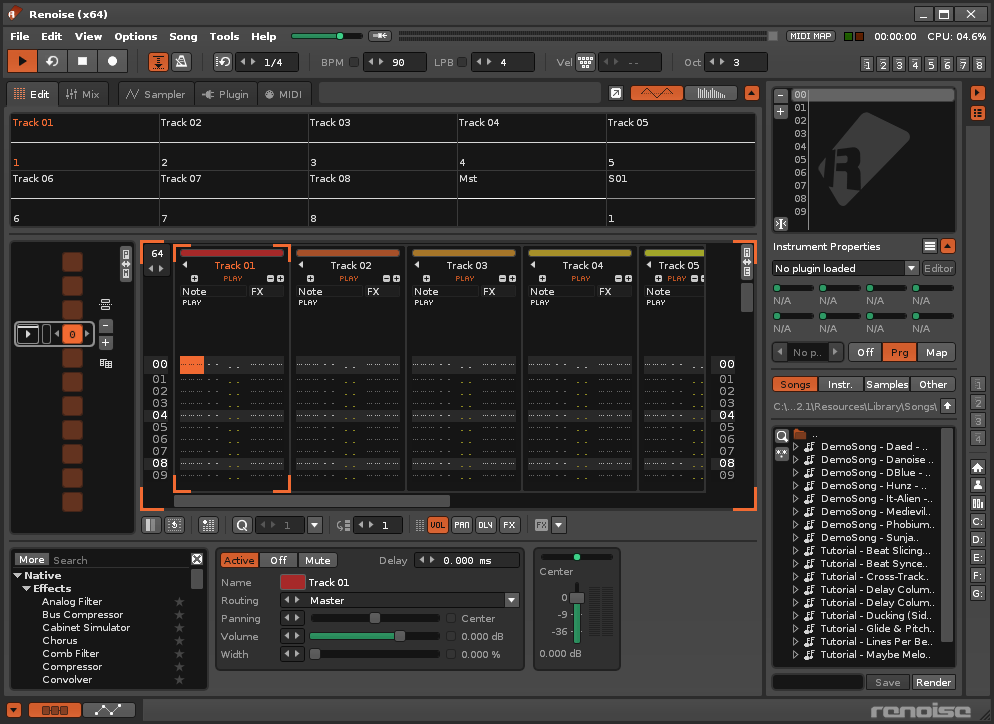This screenshot has width=994, height=724.
Task: Switch to the Sampler tab
Action: (x=155, y=94)
